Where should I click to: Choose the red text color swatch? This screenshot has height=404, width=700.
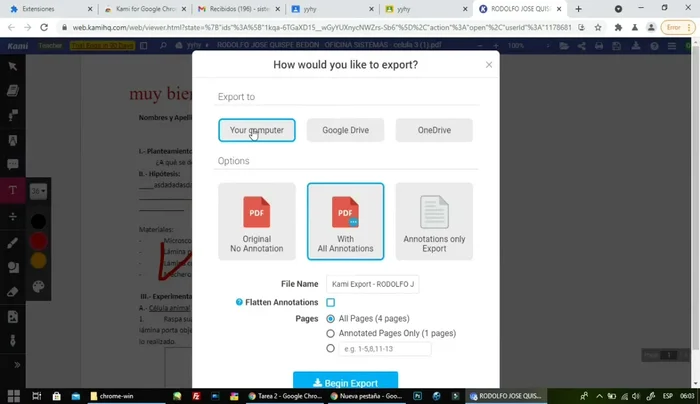[x=38, y=241]
